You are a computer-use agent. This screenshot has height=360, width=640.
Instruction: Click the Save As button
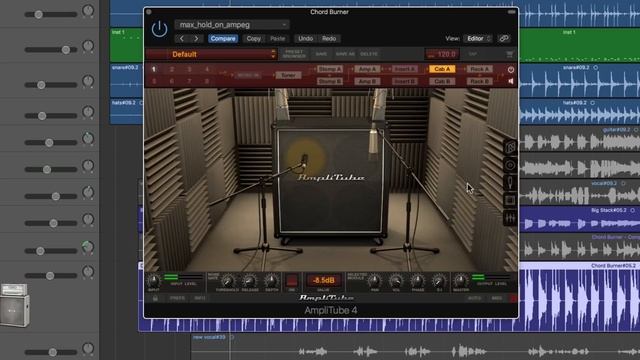(x=345, y=54)
